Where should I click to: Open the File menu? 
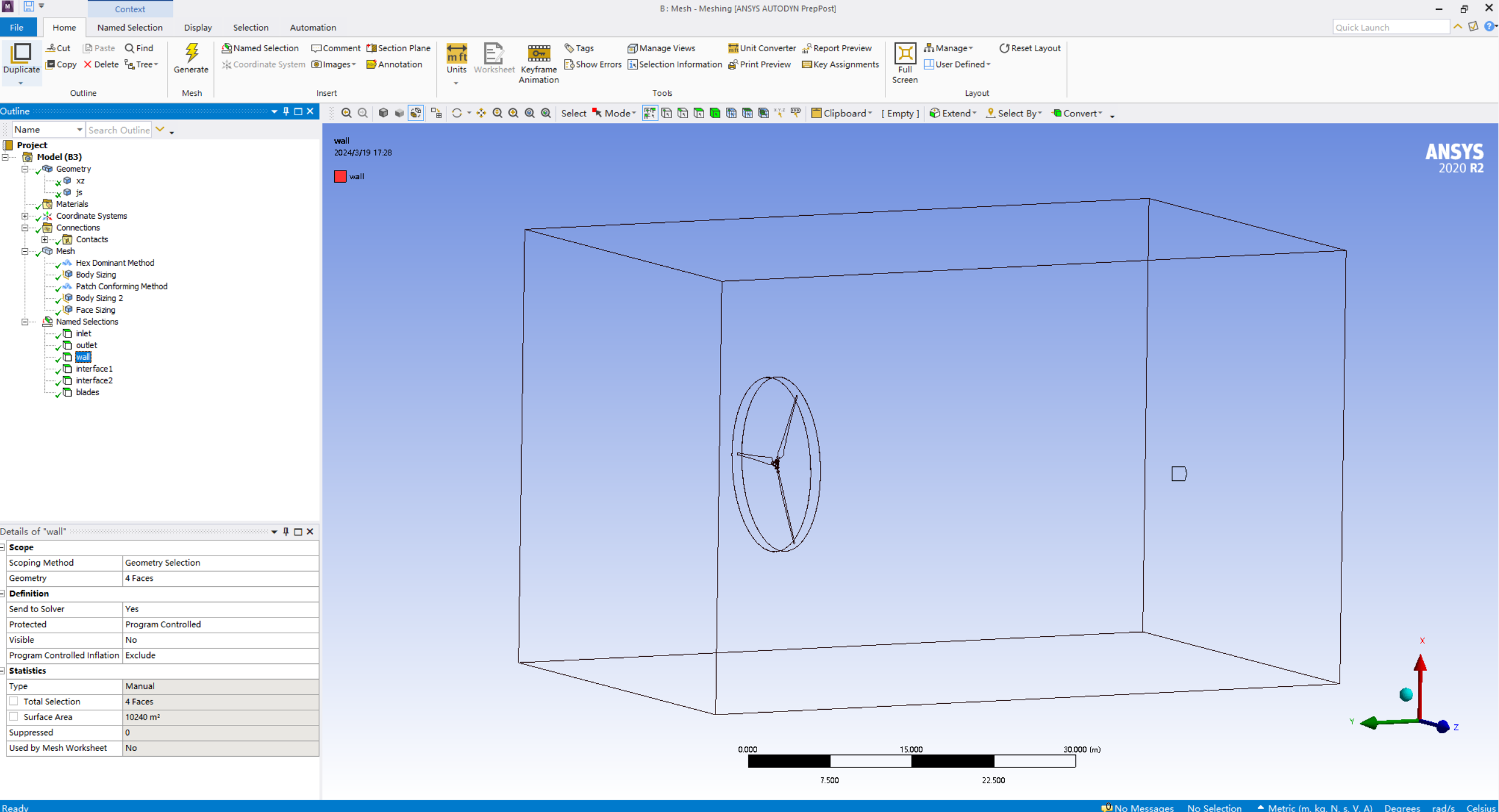[16, 27]
